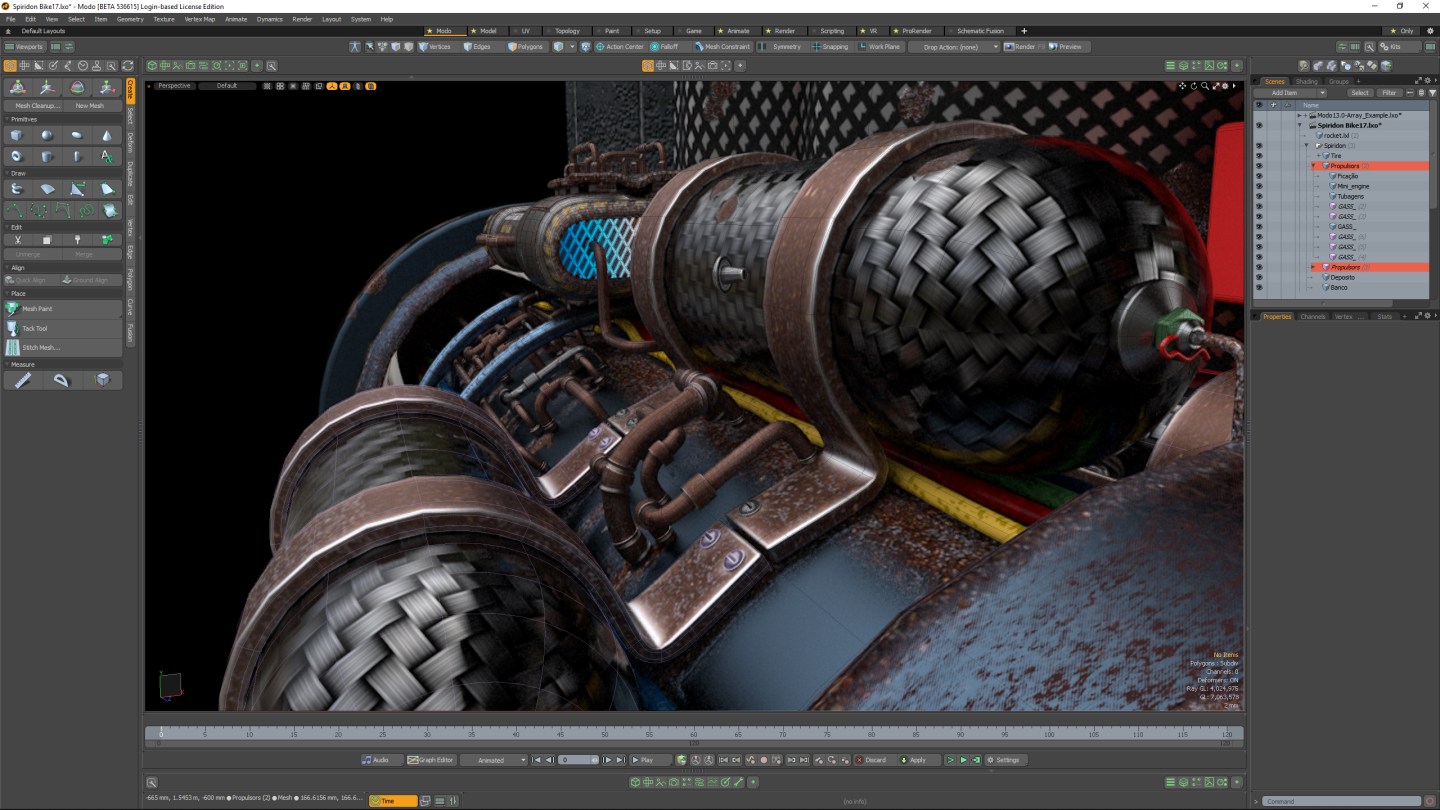Collapse the Spiridon group in scene tree
Image resolution: width=1440 pixels, height=810 pixels.
coord(1307,146)
